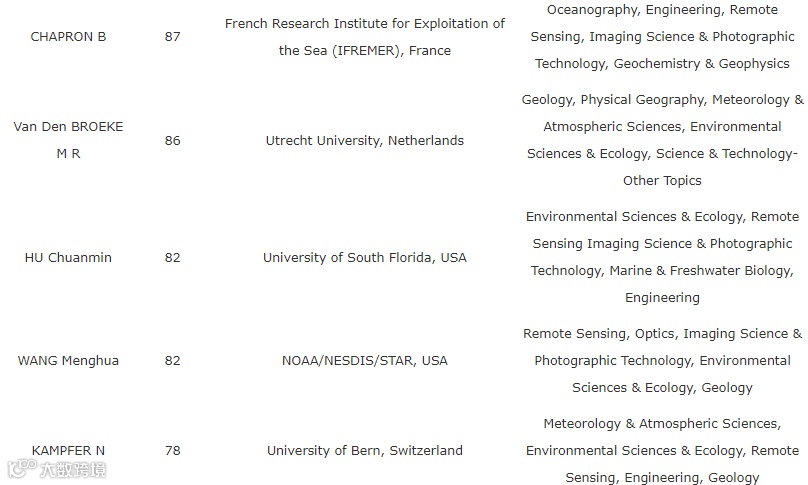
Task: Click the number 78 cell
Action: coord(173,450)
